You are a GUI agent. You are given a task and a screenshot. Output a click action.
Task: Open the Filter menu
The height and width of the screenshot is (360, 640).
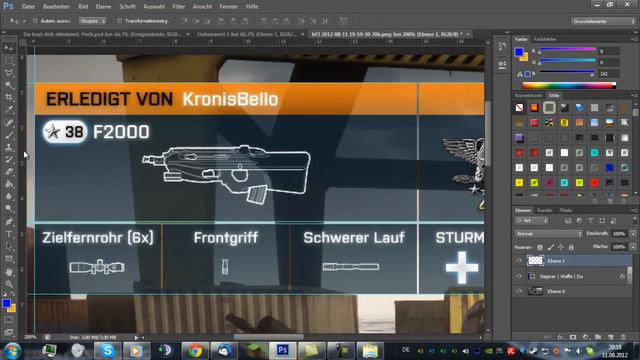[x=178, y=7]
